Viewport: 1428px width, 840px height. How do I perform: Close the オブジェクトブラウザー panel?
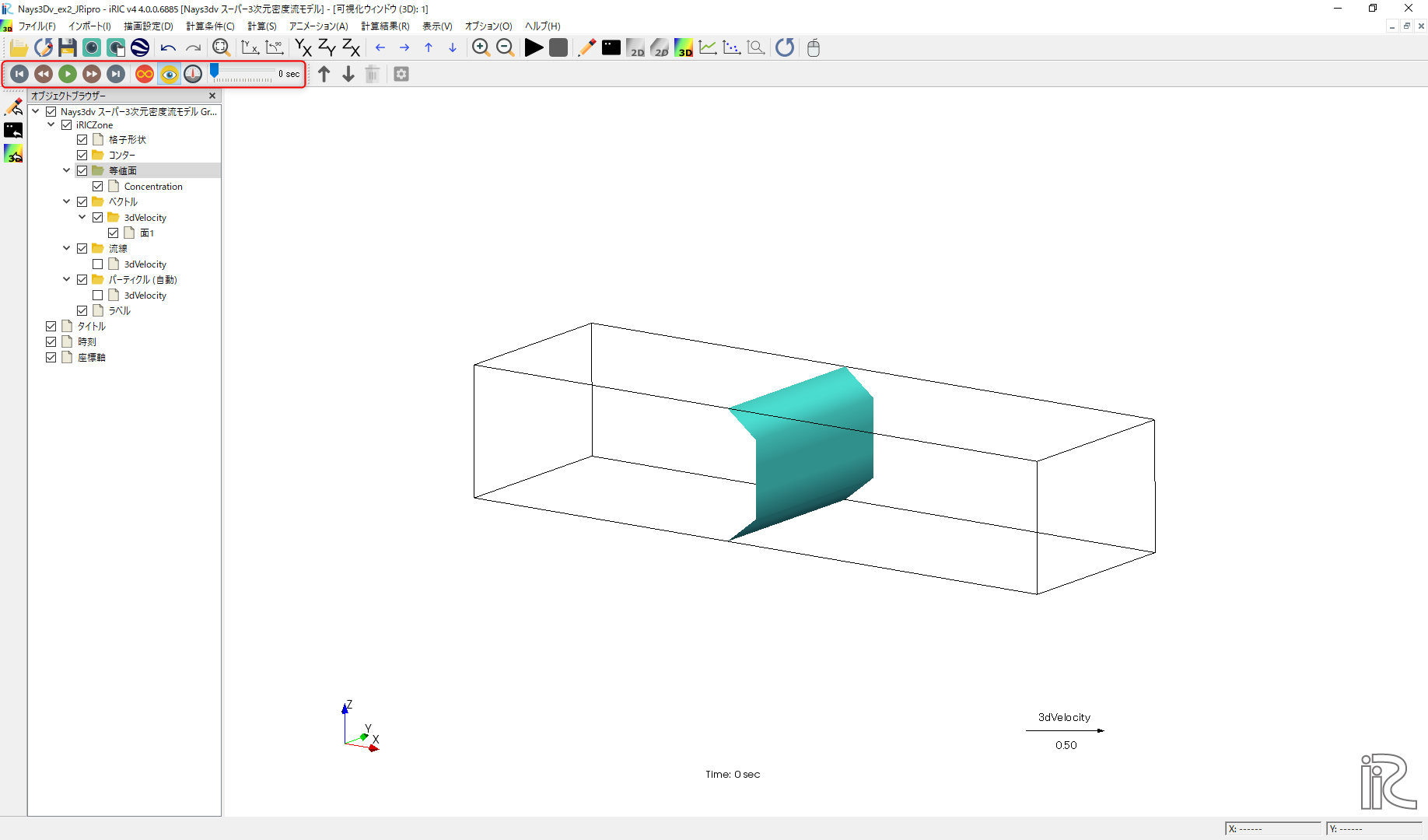point(212,96)
